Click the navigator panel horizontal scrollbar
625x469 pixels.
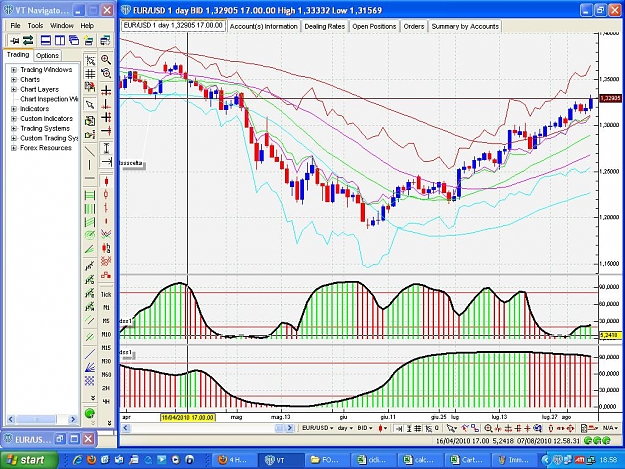pyautogui.click(x=41, y=419)
